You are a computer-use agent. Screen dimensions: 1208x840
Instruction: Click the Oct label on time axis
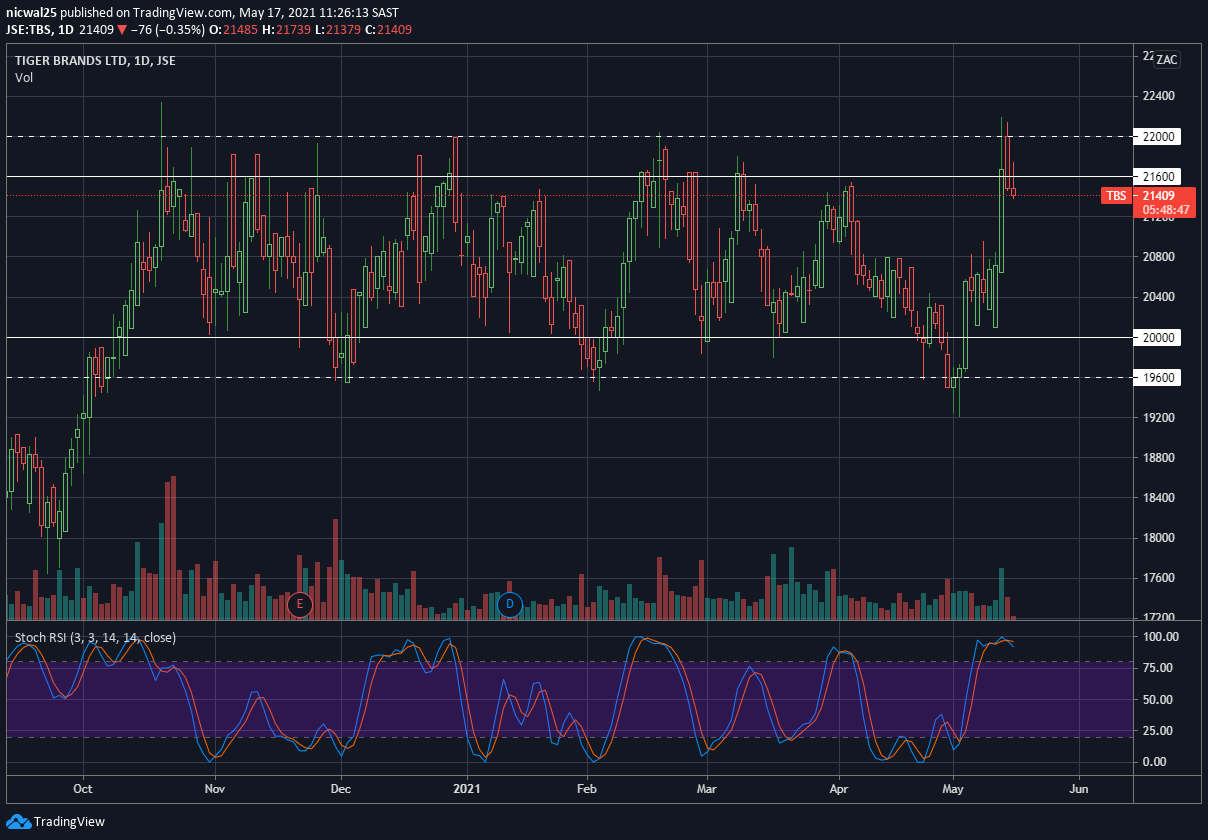[84, 789]
